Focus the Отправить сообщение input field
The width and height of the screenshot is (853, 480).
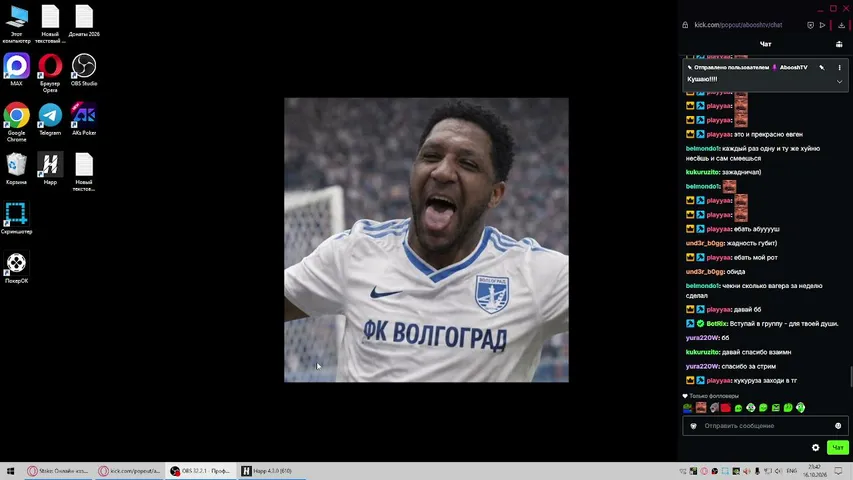765,426
